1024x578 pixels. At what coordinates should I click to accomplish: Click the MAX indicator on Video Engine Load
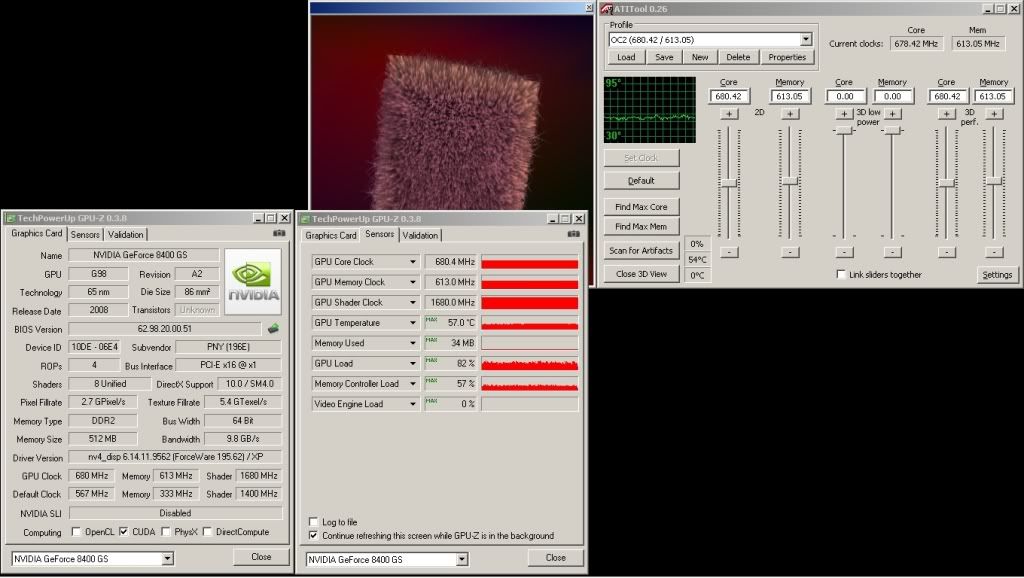431,403
